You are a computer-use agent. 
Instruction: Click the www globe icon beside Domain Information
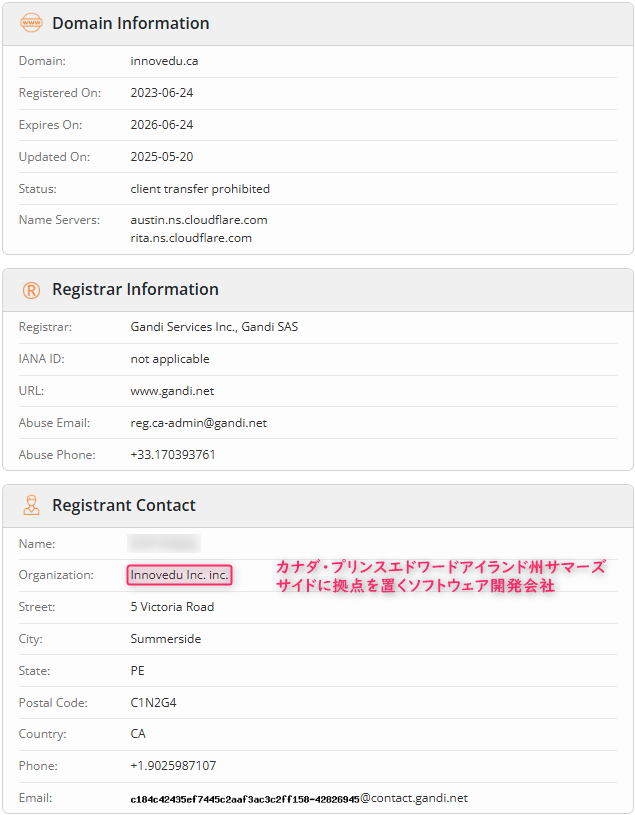pos(31,23)
